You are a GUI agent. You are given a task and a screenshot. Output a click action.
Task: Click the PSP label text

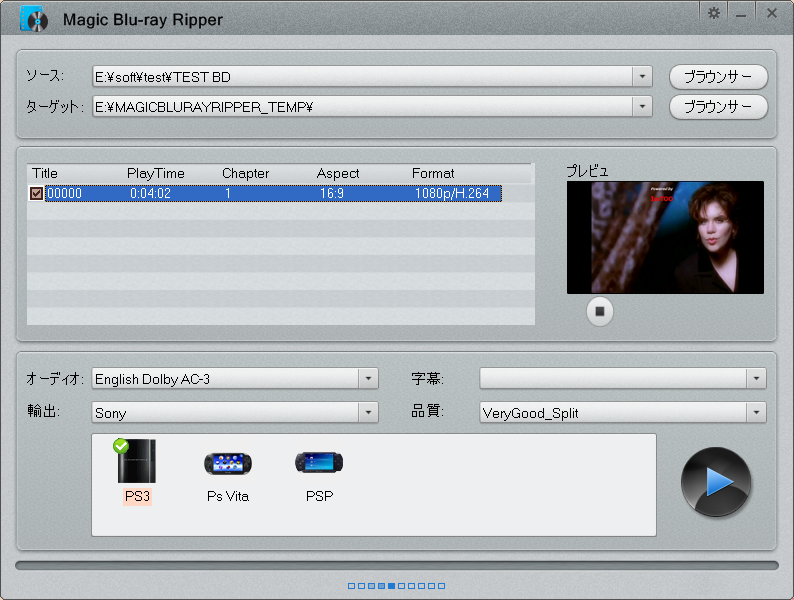pos(320,496)
